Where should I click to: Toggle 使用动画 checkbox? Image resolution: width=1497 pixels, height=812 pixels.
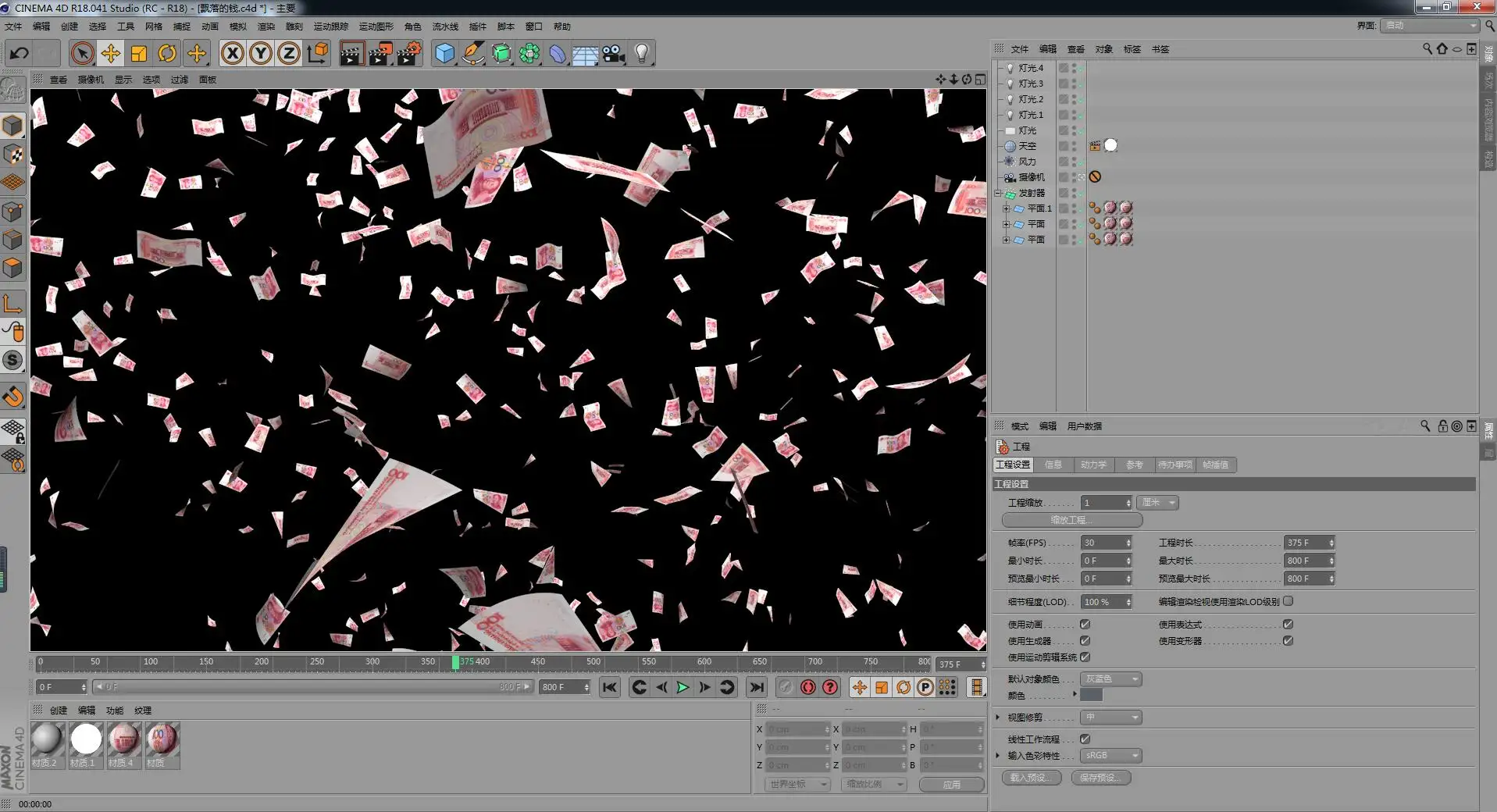point(1085,625)
